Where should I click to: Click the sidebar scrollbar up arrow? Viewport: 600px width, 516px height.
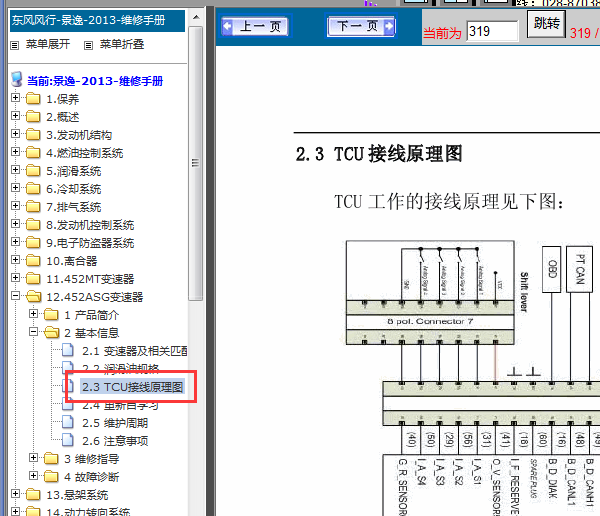point(196,17)
